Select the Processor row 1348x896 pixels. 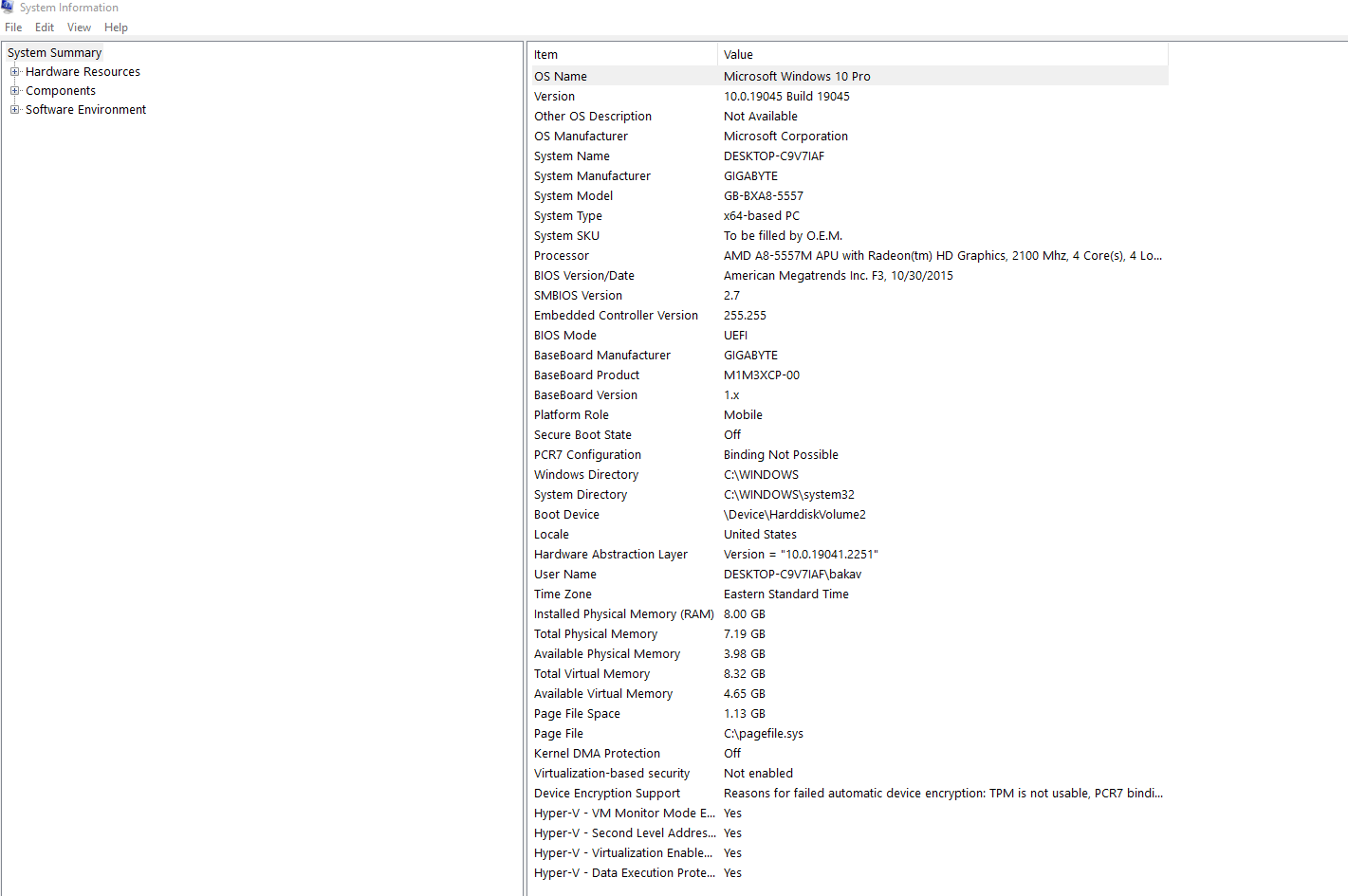pyautogui.click(x=562, y=256)
